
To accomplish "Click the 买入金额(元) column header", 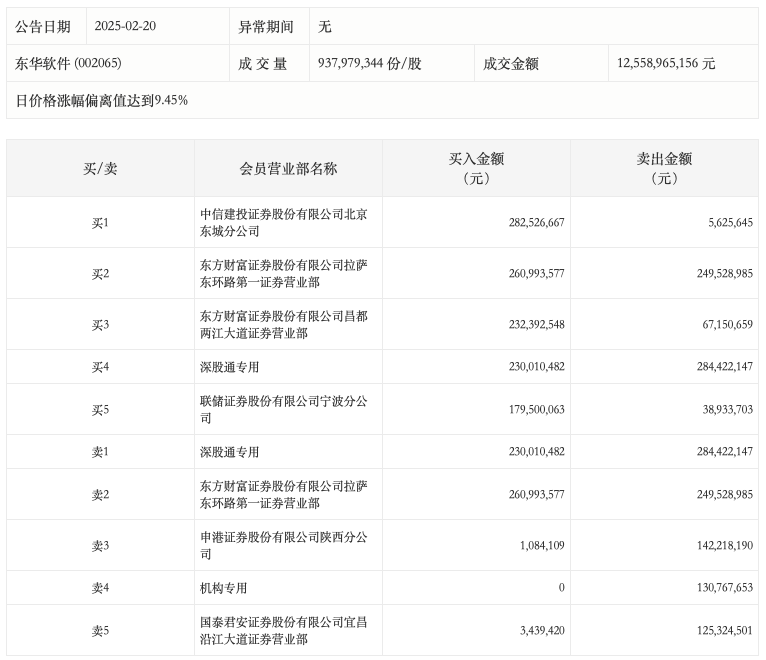I will pyautogui.click(x=476, y=169).
